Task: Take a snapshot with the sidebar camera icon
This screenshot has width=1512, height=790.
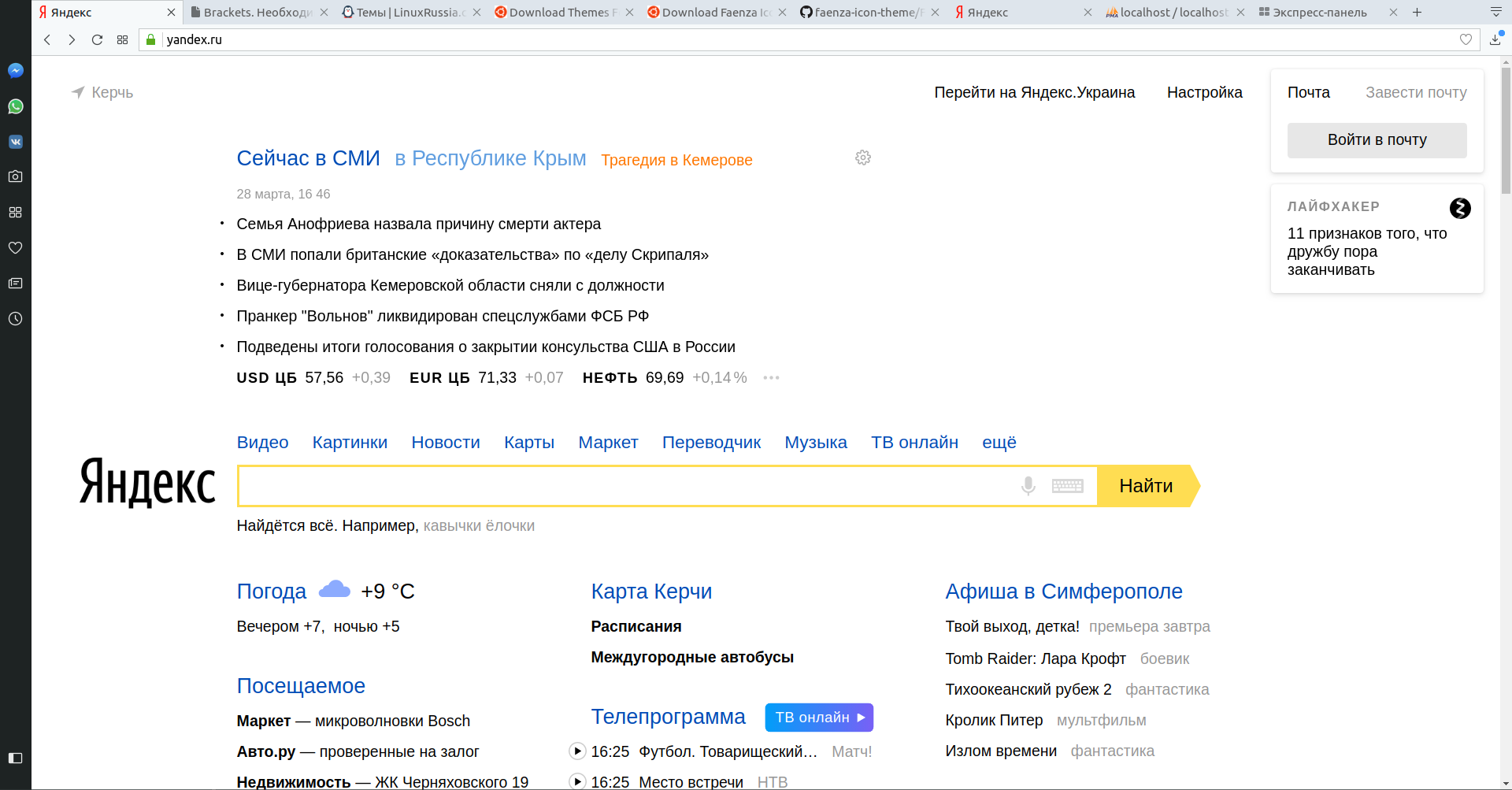Action: click(x=15, y=176)
